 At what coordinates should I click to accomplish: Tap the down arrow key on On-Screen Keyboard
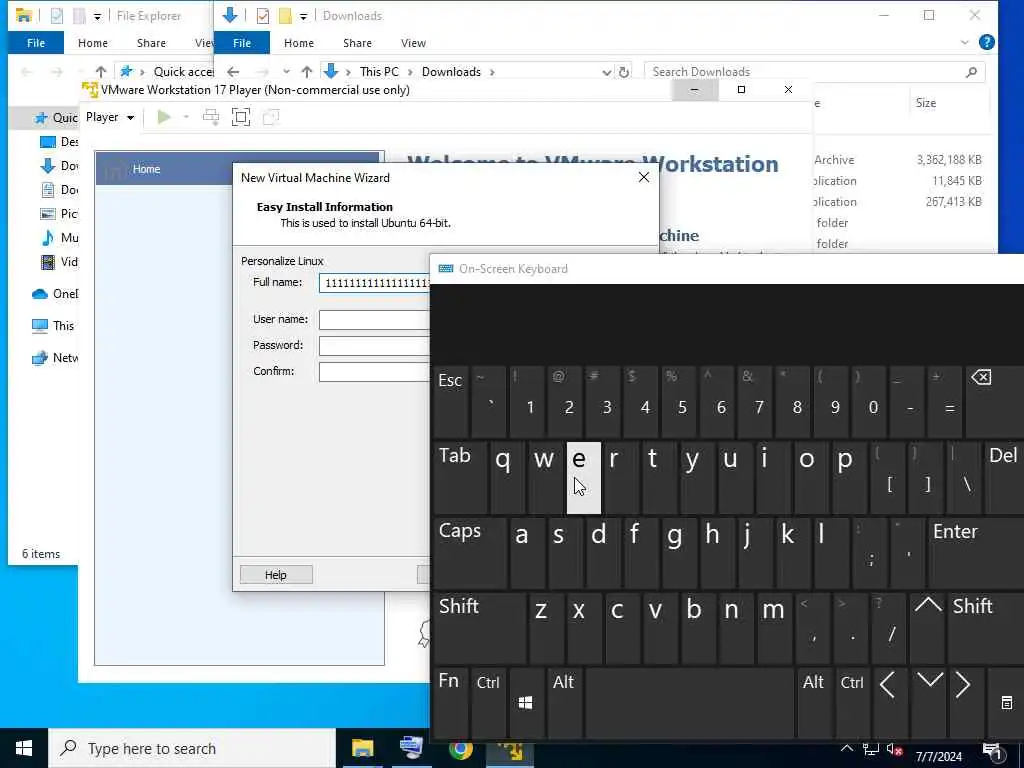[929, 702]
